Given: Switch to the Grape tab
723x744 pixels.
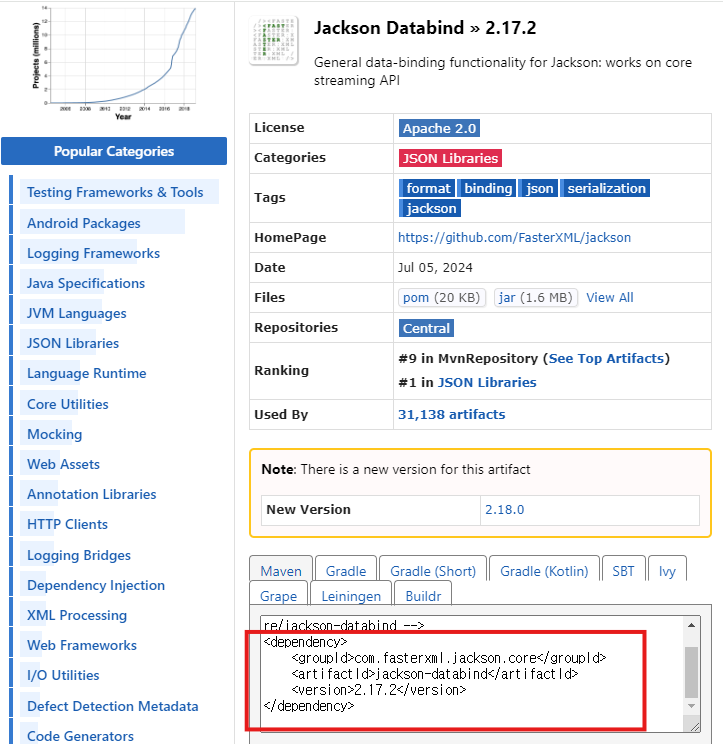Looking at the screenshot, I should 278,595.
